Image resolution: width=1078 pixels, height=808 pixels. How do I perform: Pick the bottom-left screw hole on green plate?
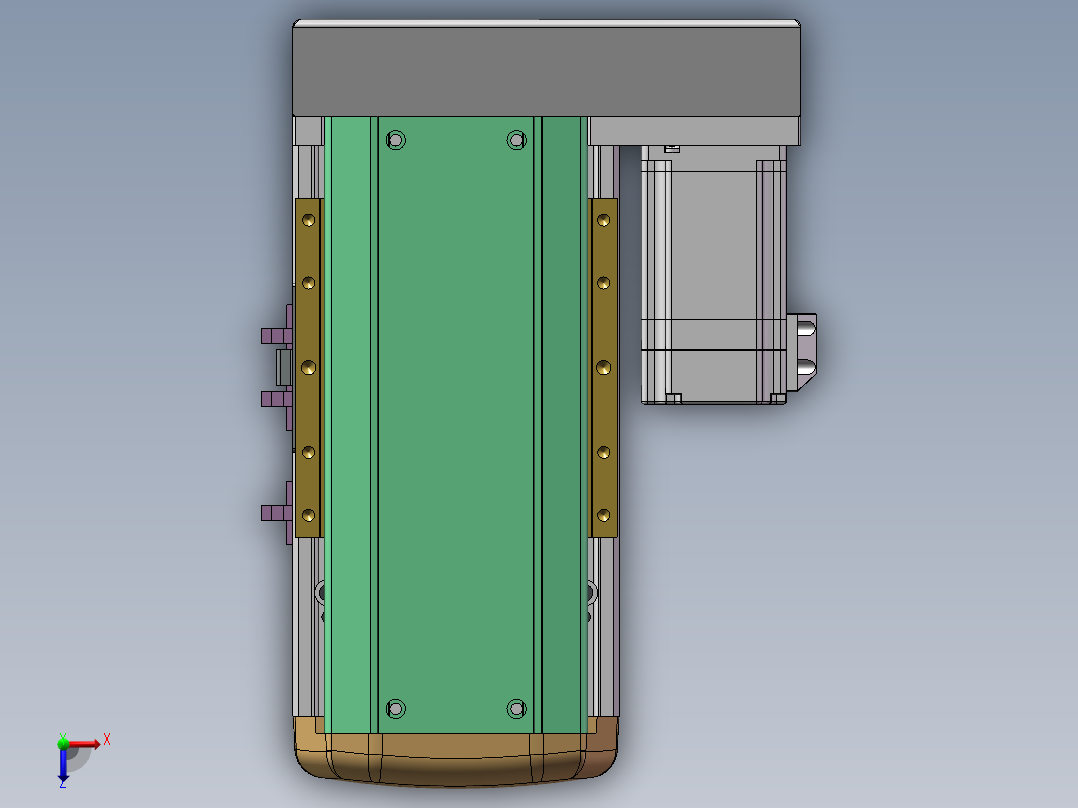coord(396,709)
